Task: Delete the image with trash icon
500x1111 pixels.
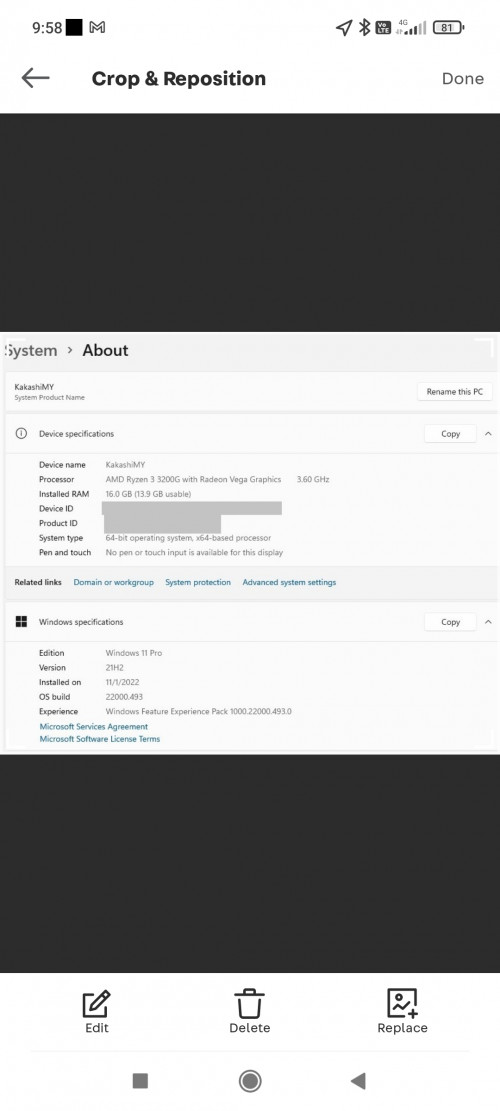Action: point(249,1012)
